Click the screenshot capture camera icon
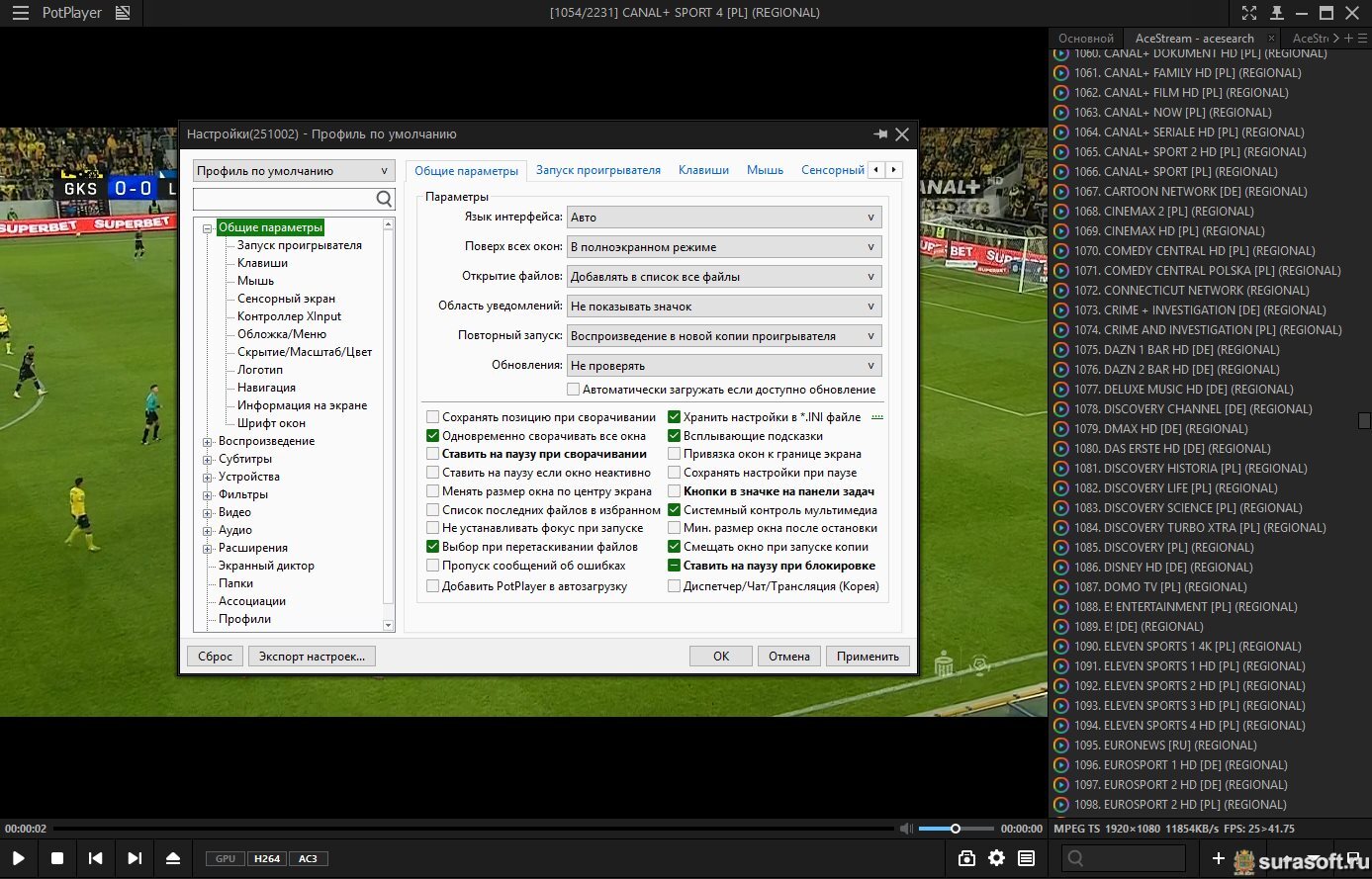Image resolution: width=1372 pixels, height=879 pixels. tap(966, 858)
